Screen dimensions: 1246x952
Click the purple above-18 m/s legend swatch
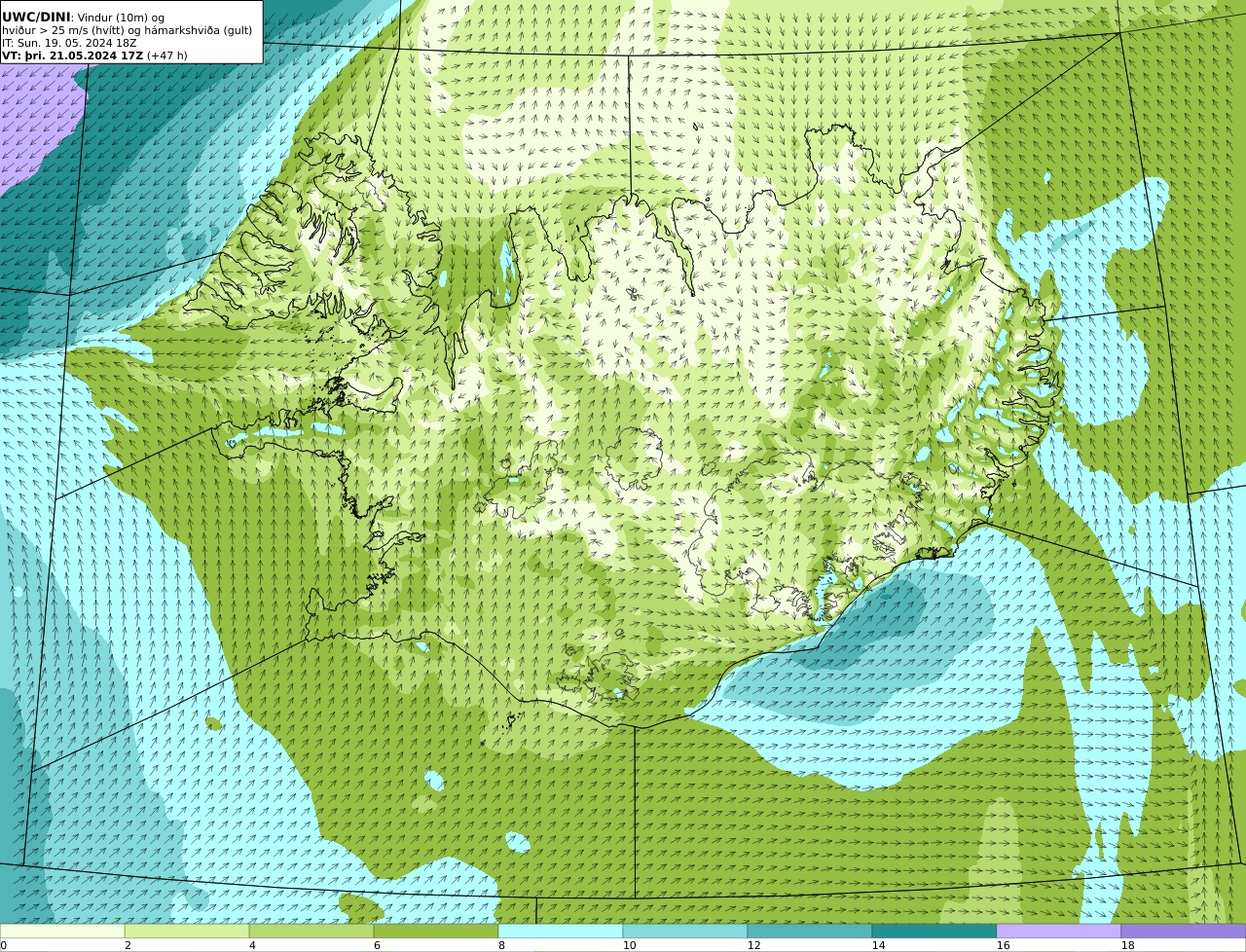pyautogui.click(x=1184, y=932)
